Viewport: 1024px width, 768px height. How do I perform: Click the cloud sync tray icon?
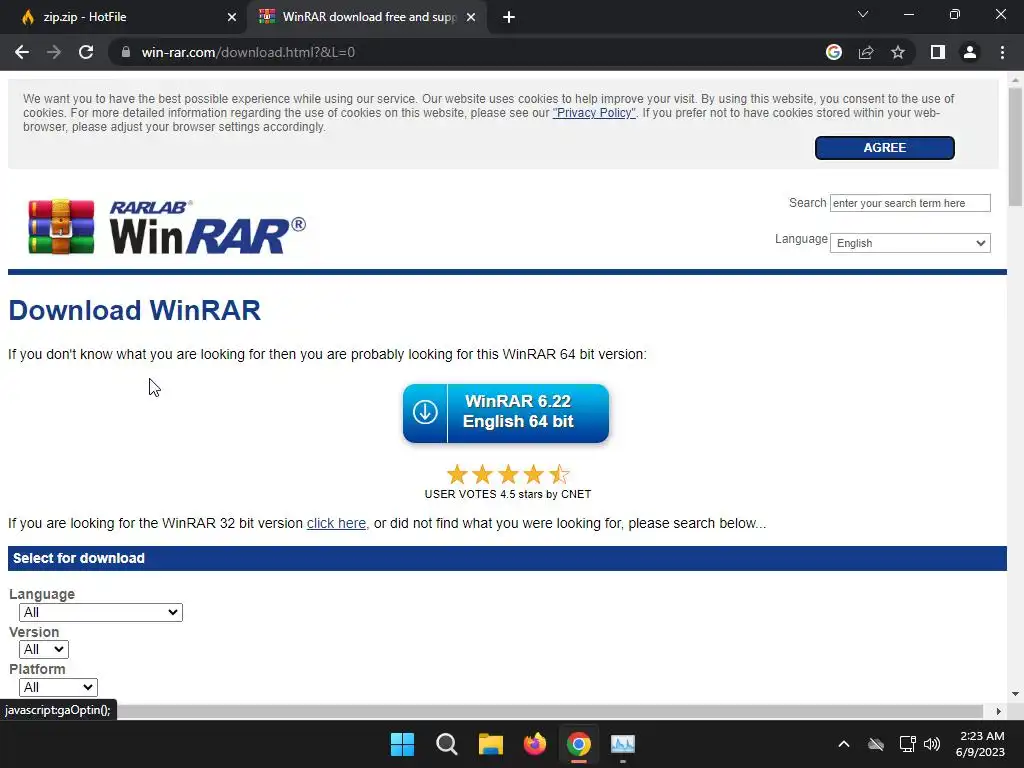[876, 744]
